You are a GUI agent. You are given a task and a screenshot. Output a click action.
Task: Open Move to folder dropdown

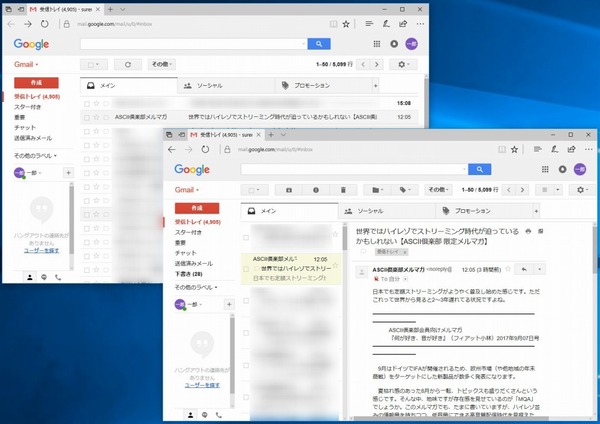pyautogui.click(x=377, y=190)
